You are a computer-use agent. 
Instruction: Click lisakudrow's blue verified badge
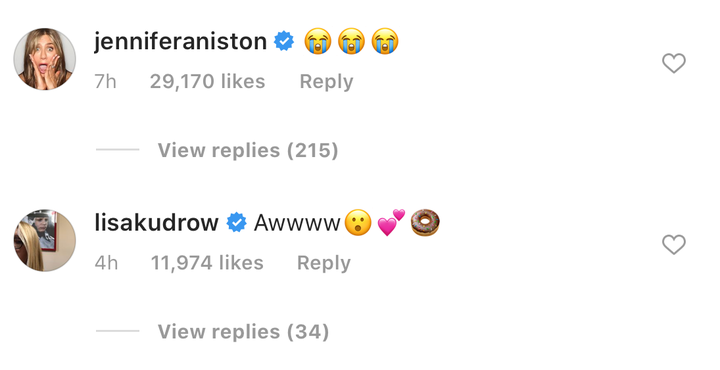coord(236,223)
